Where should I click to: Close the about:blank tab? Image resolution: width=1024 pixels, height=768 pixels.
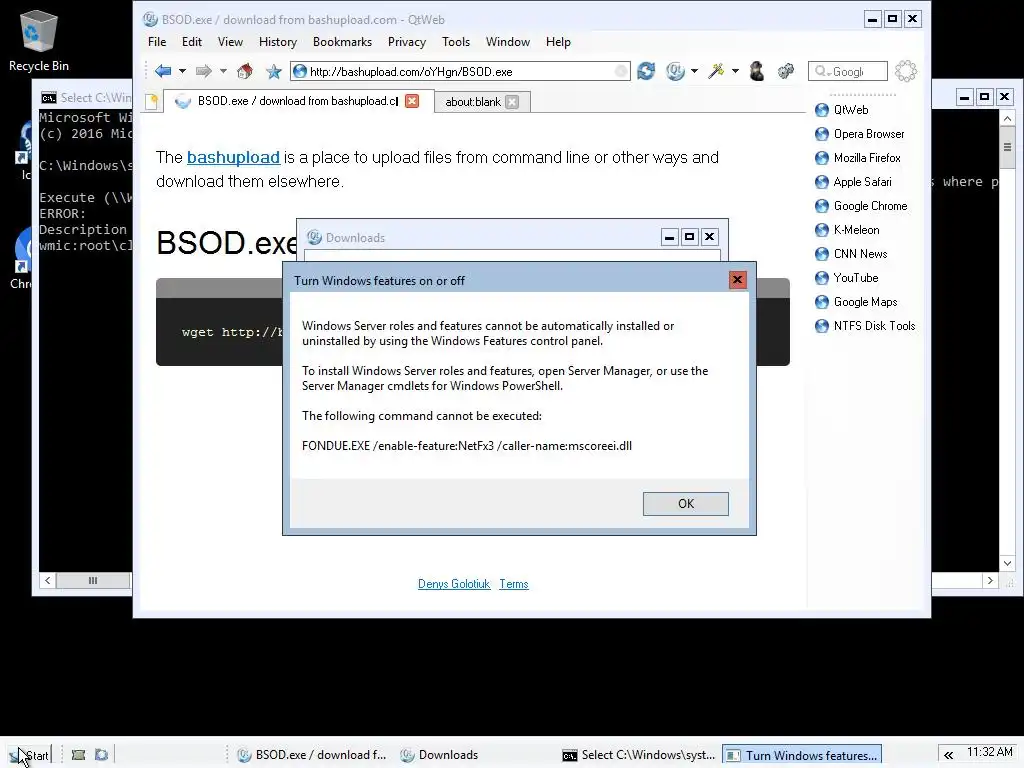point(513,102)
